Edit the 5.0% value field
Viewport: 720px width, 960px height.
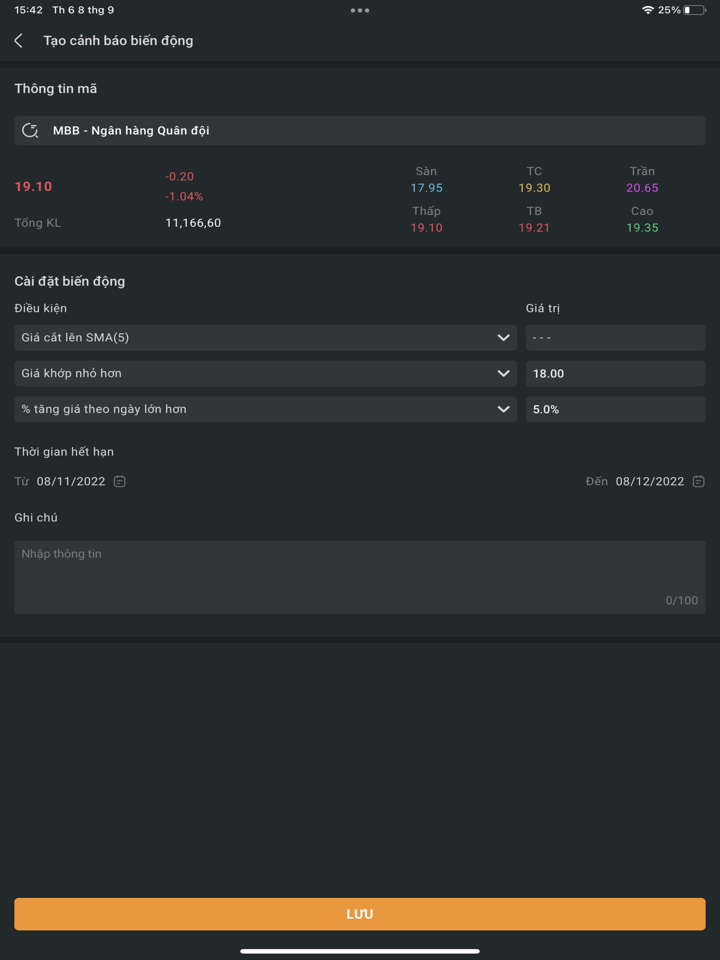point(615,409)
